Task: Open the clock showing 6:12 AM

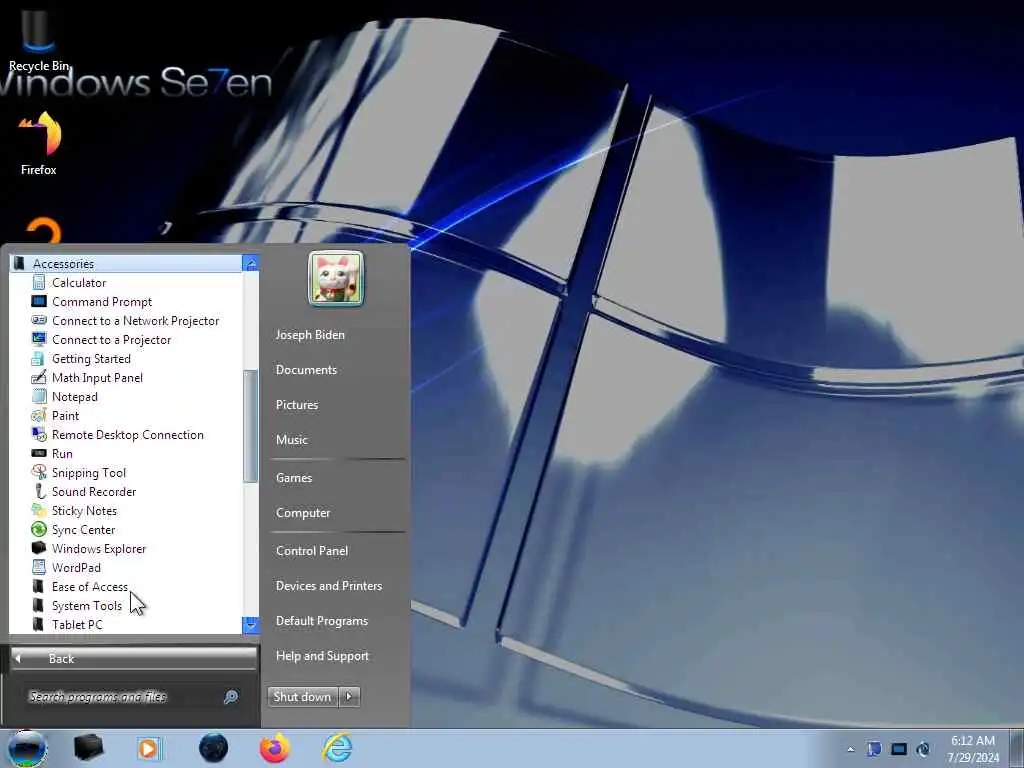Action: click(x=972, y=749)
